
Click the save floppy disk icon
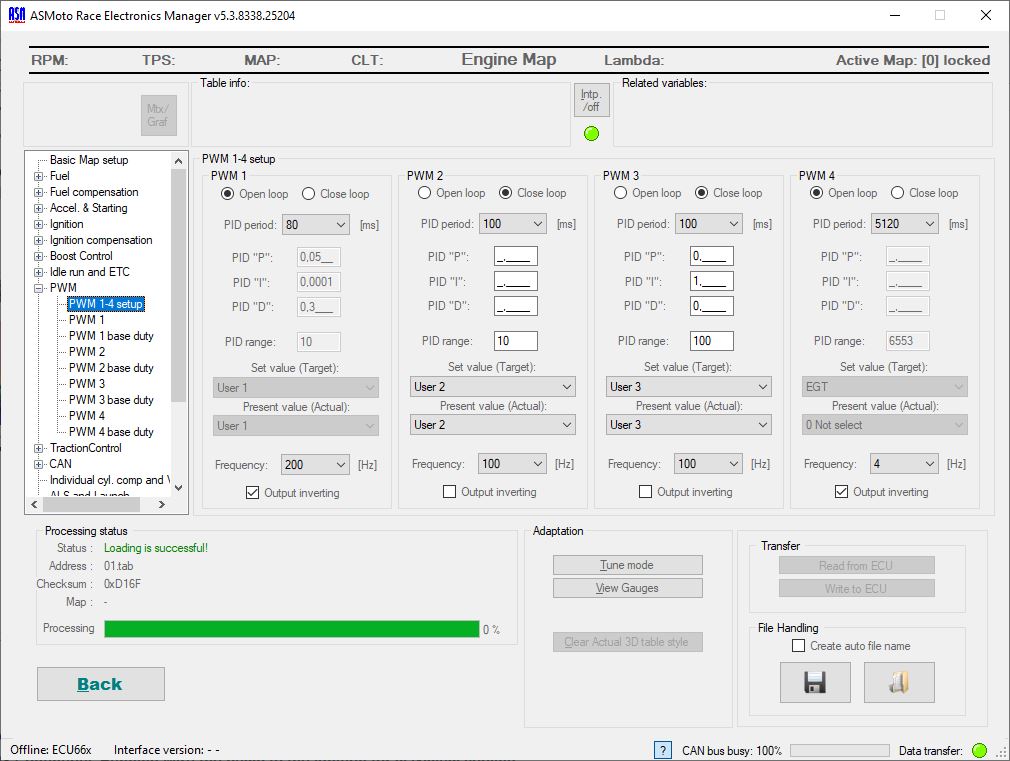tap(814, 682)
